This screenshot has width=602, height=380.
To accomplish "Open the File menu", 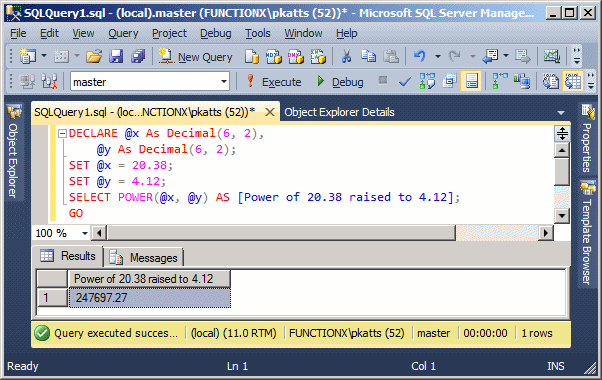I will [x=18, y=33].
